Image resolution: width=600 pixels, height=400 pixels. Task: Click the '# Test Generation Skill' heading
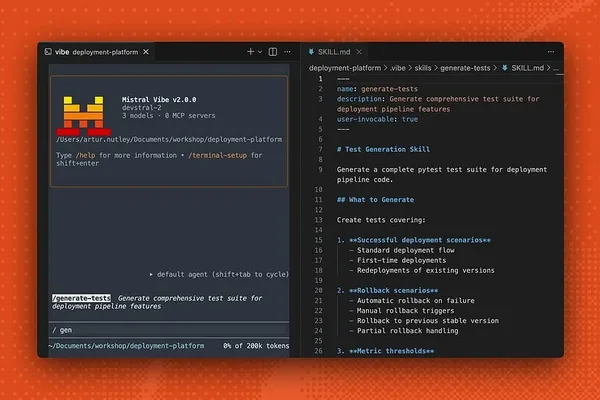click(383, 150)
